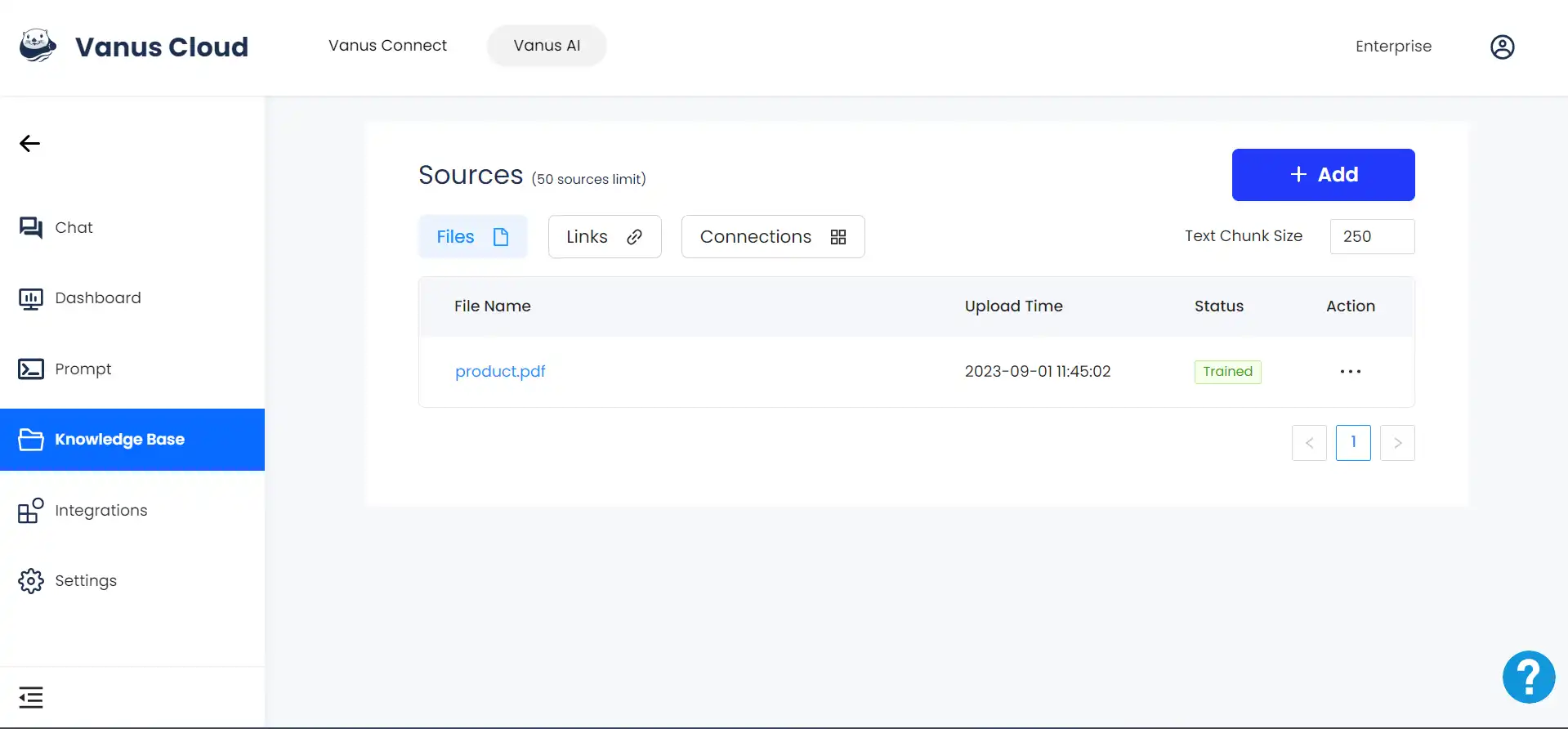
Task: Open Integrations in the sidebar
Action: point(132,511)
